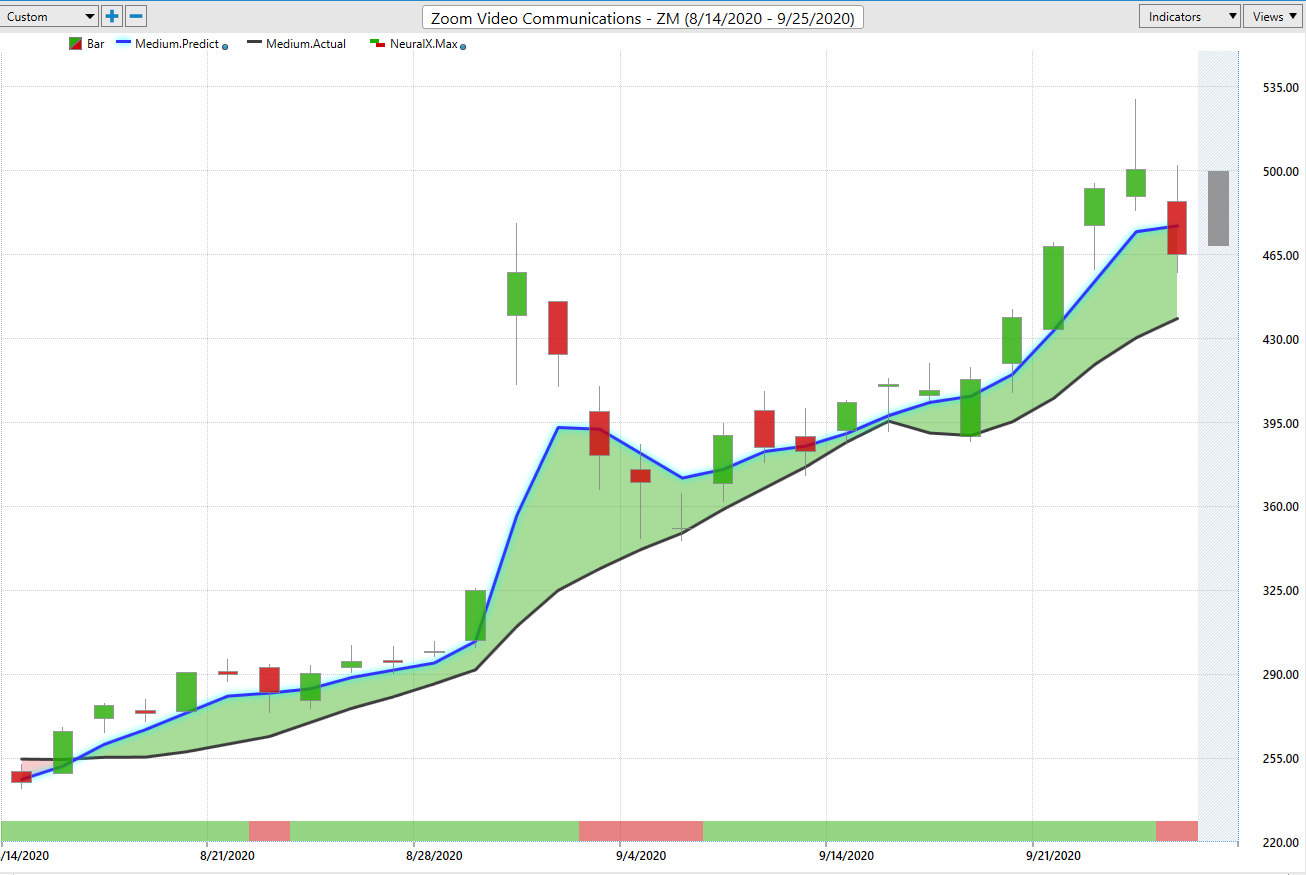This screenshot has width=1306, height=875.
Task: Click the 500.00 price axis label
Action: point(1280,172)
